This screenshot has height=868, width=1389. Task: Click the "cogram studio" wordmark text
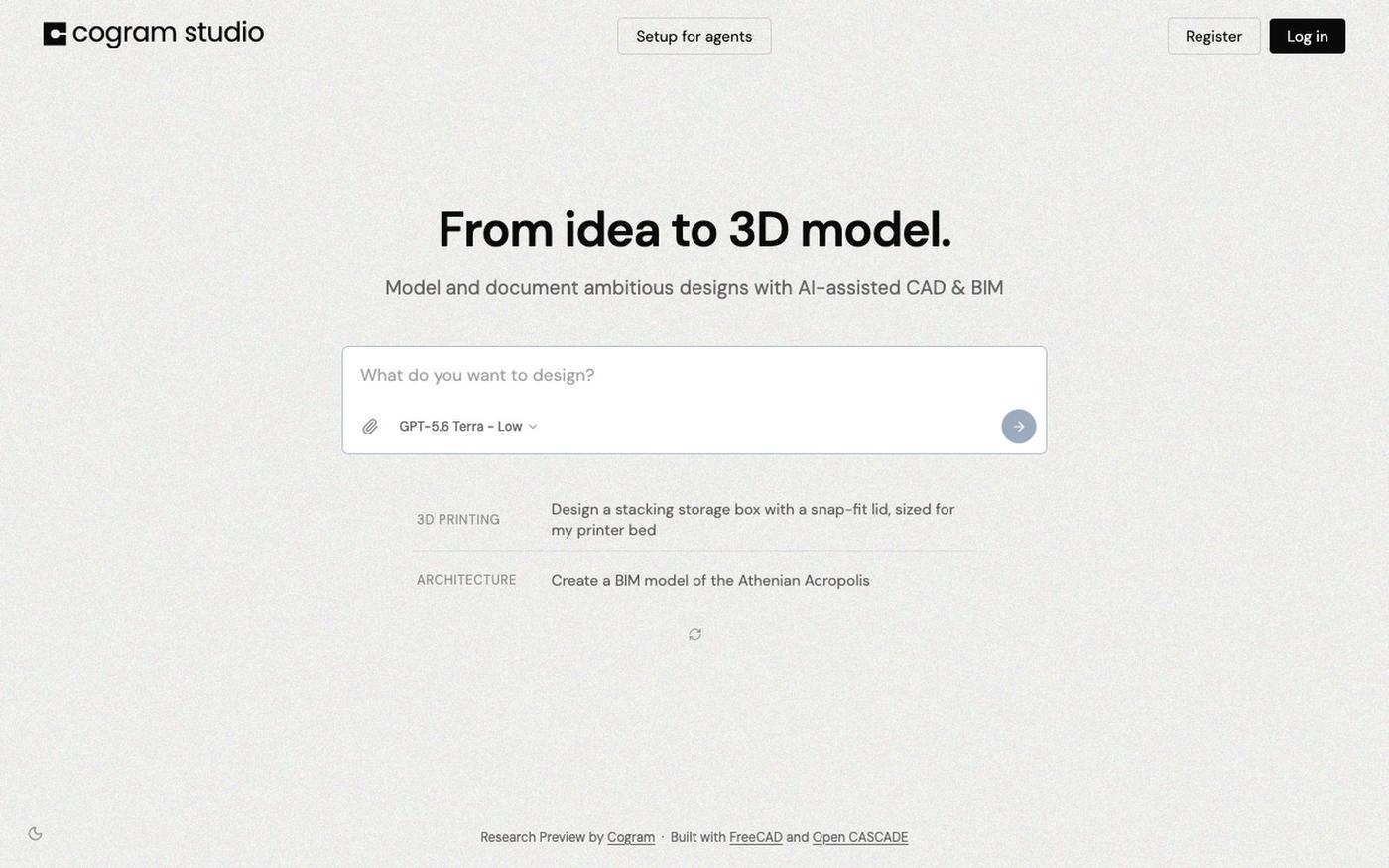168,33
